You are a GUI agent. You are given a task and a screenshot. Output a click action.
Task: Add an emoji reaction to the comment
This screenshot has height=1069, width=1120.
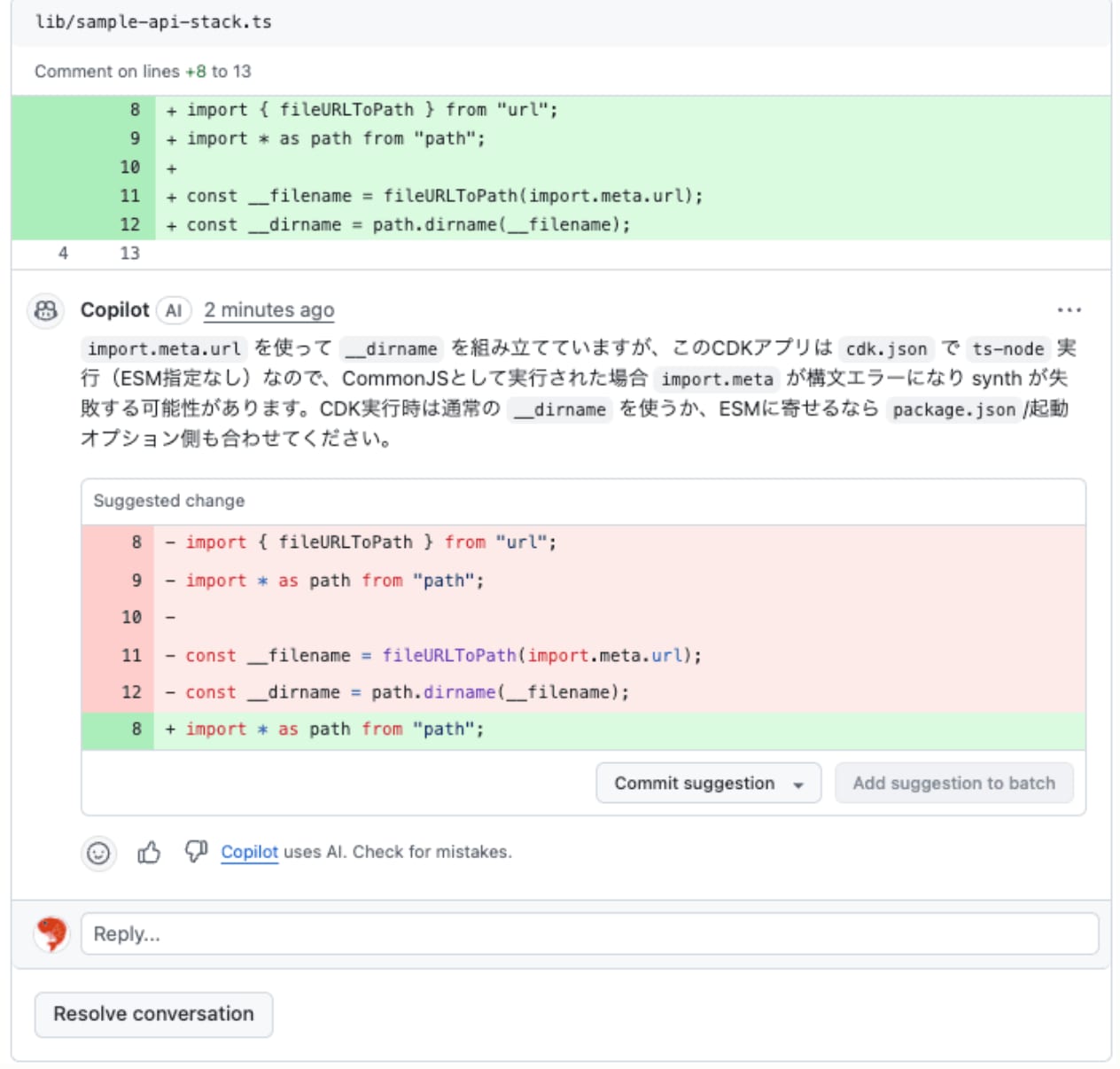coord(98,853)
